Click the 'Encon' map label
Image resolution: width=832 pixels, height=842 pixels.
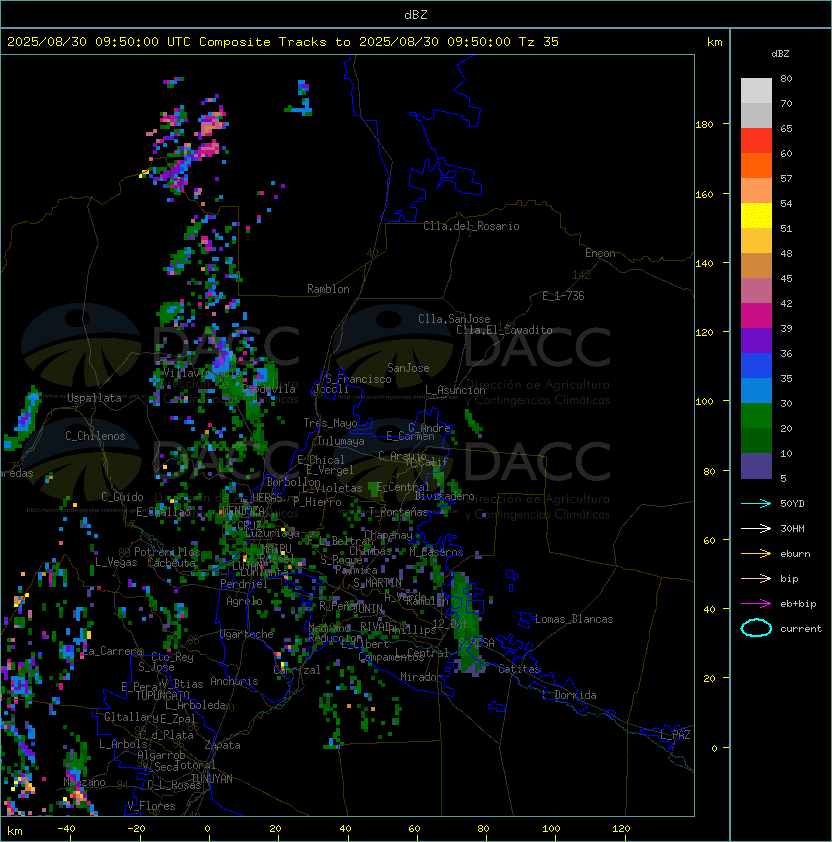tap(600, 253)
